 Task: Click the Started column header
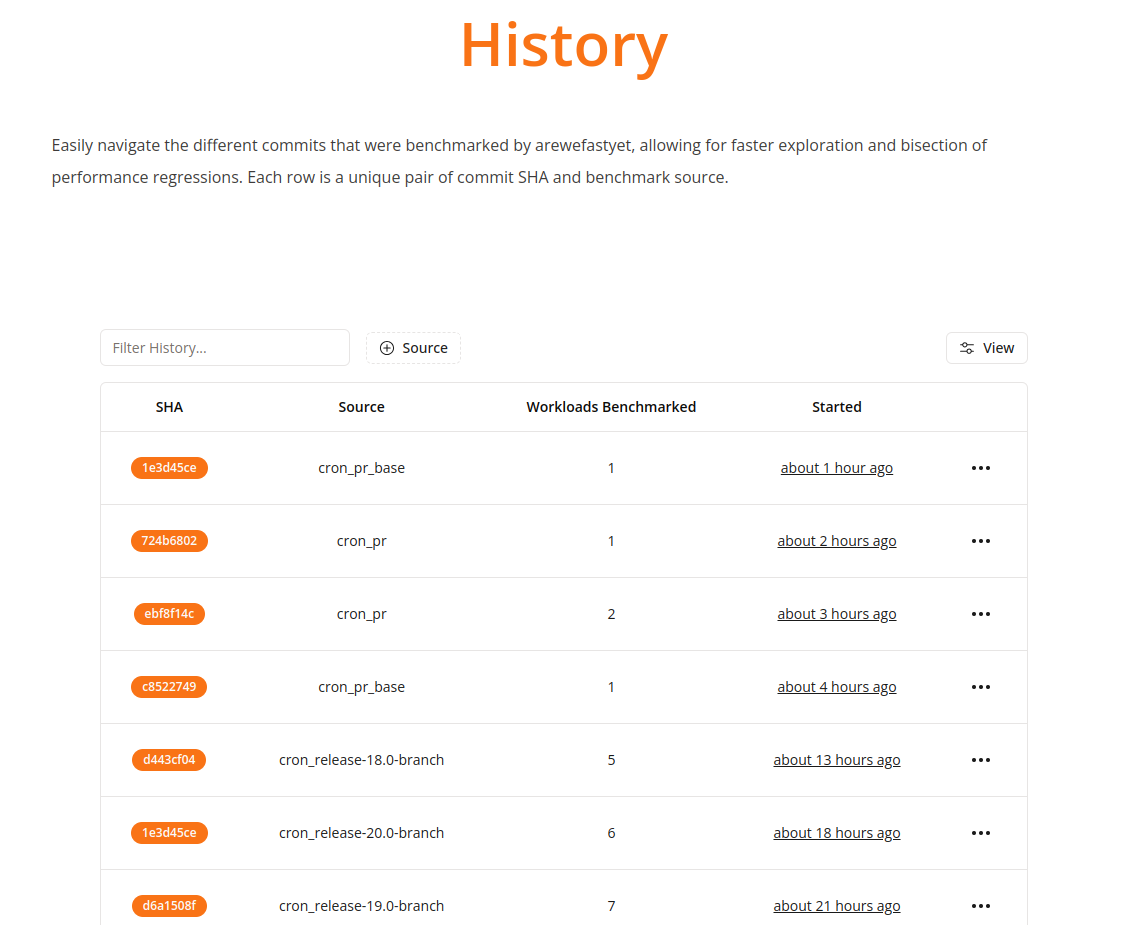tap(836, 407)
